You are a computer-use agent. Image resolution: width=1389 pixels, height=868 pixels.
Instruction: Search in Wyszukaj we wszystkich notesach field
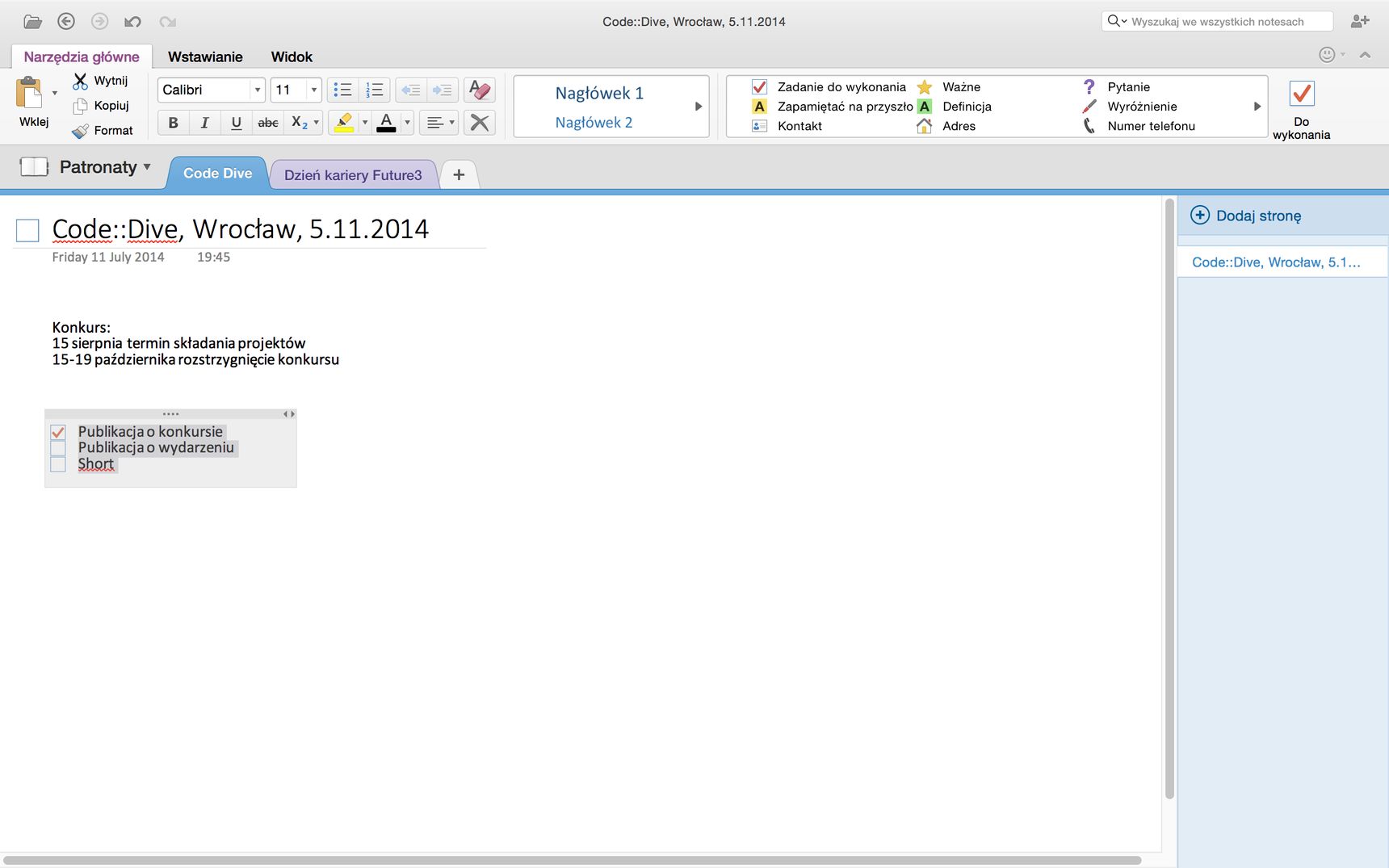1217,22
